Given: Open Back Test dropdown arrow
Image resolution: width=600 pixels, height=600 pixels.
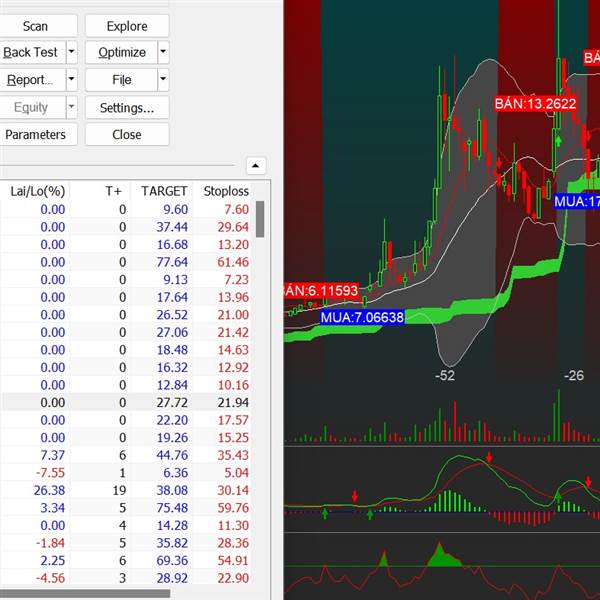Looking at the screenshot, I should tap(72, 52).
